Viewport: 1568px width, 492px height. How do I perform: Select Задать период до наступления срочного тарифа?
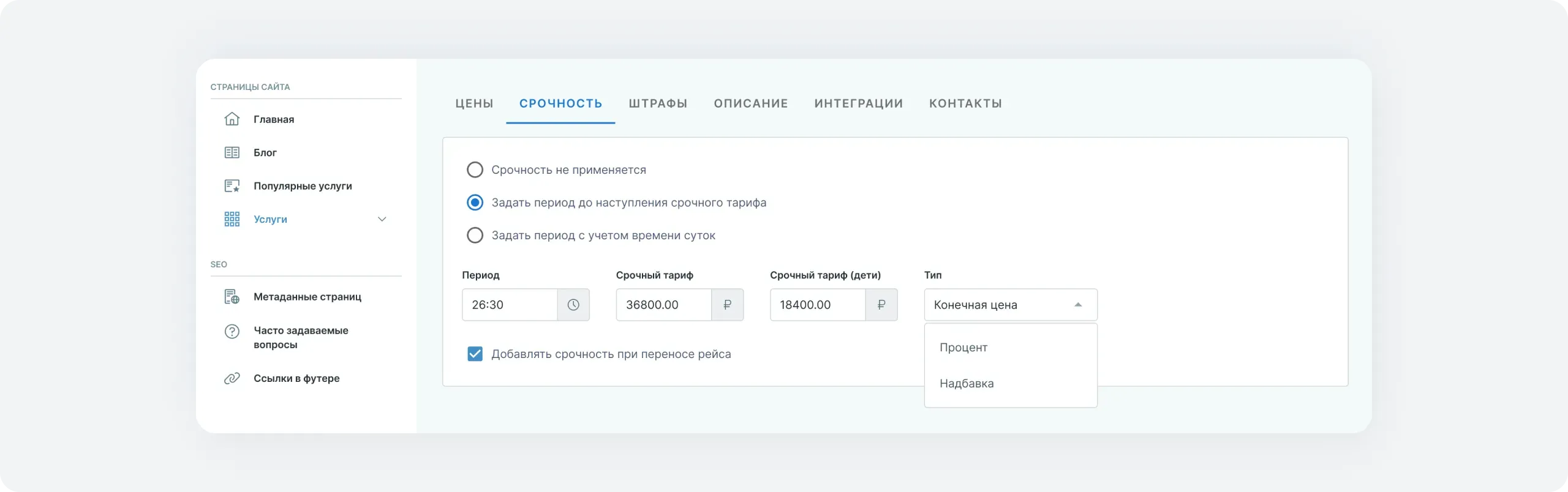coord(475,203)
